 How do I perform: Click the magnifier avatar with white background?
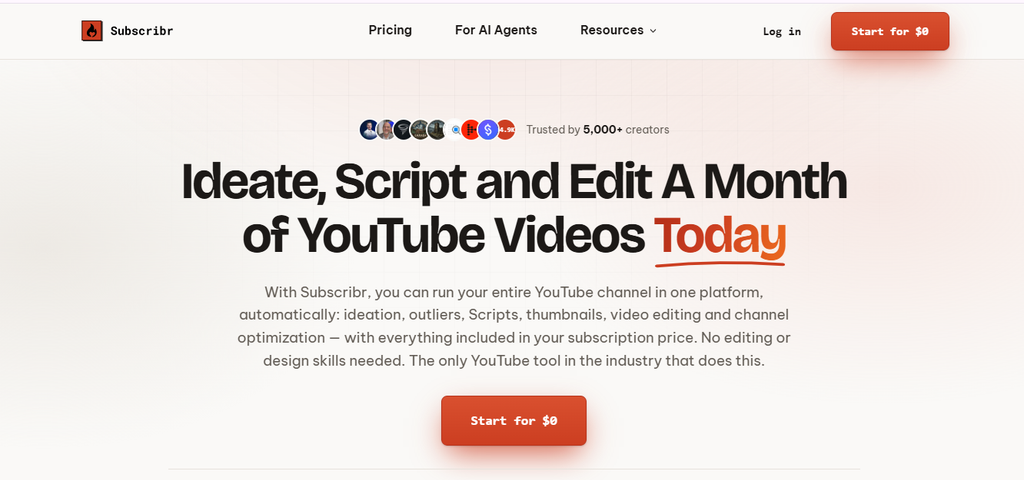click(455, 129)
